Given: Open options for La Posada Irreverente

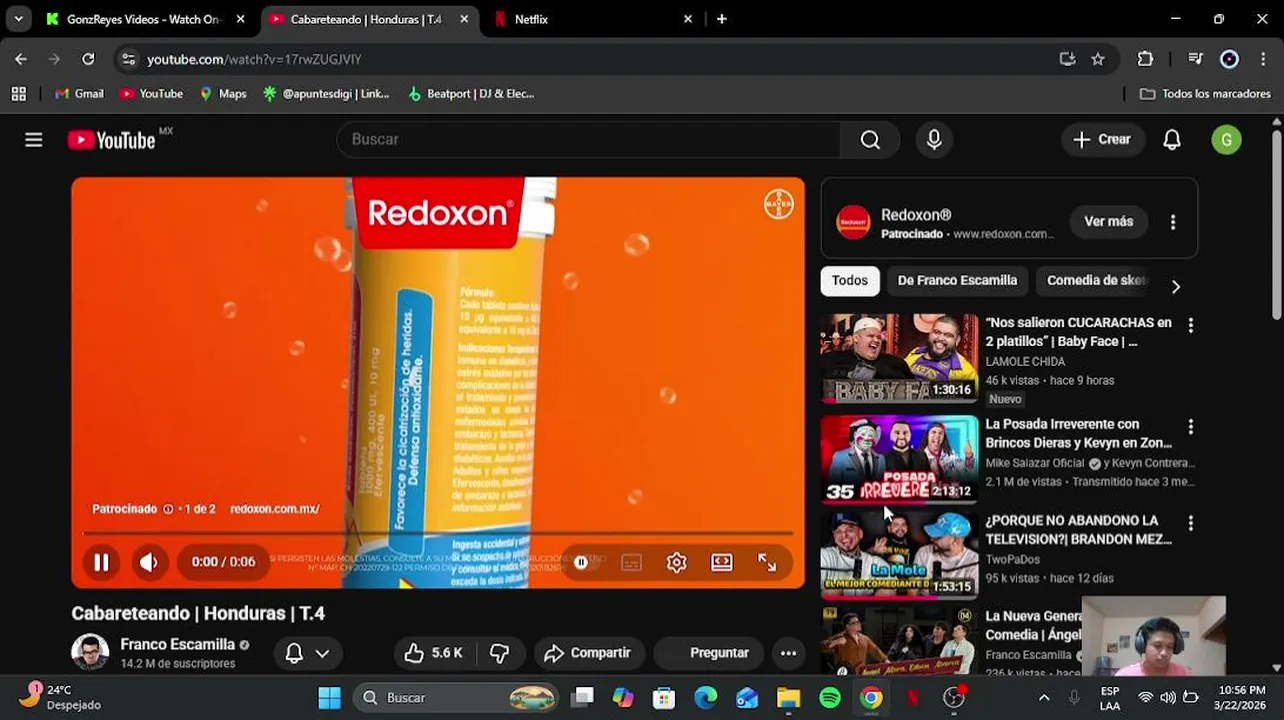Looking at the screenshot, I should point(1190,427).
